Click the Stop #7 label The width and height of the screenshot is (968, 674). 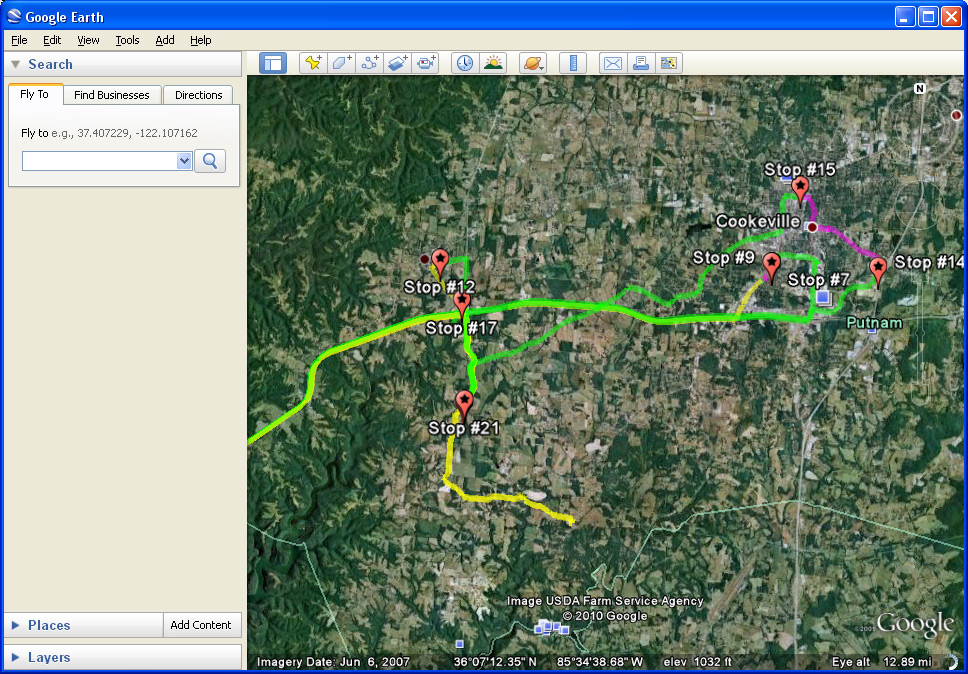tap(819, 280)
